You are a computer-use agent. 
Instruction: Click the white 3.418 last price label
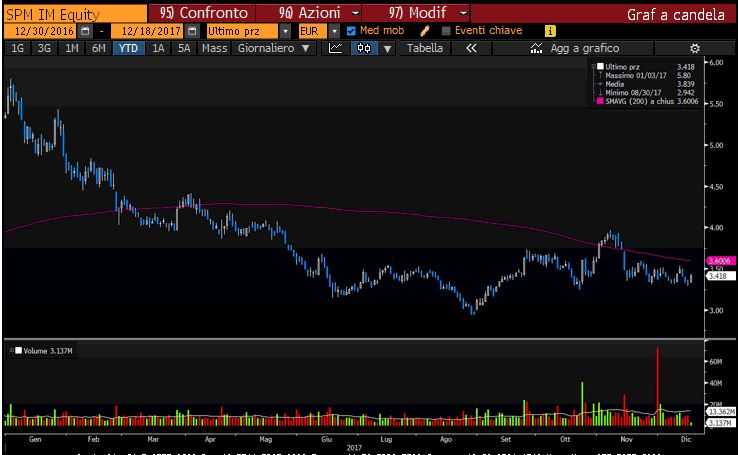pos(720,276)
